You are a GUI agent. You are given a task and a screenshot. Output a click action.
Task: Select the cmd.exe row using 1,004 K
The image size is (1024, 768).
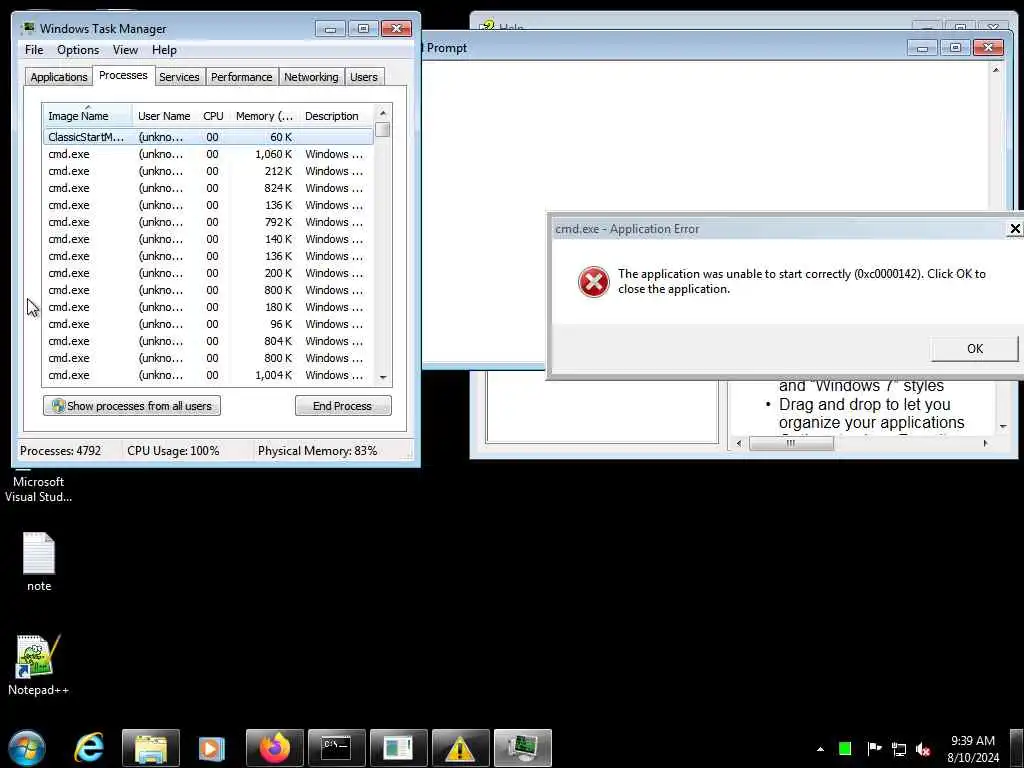click(x=208, y=375)
